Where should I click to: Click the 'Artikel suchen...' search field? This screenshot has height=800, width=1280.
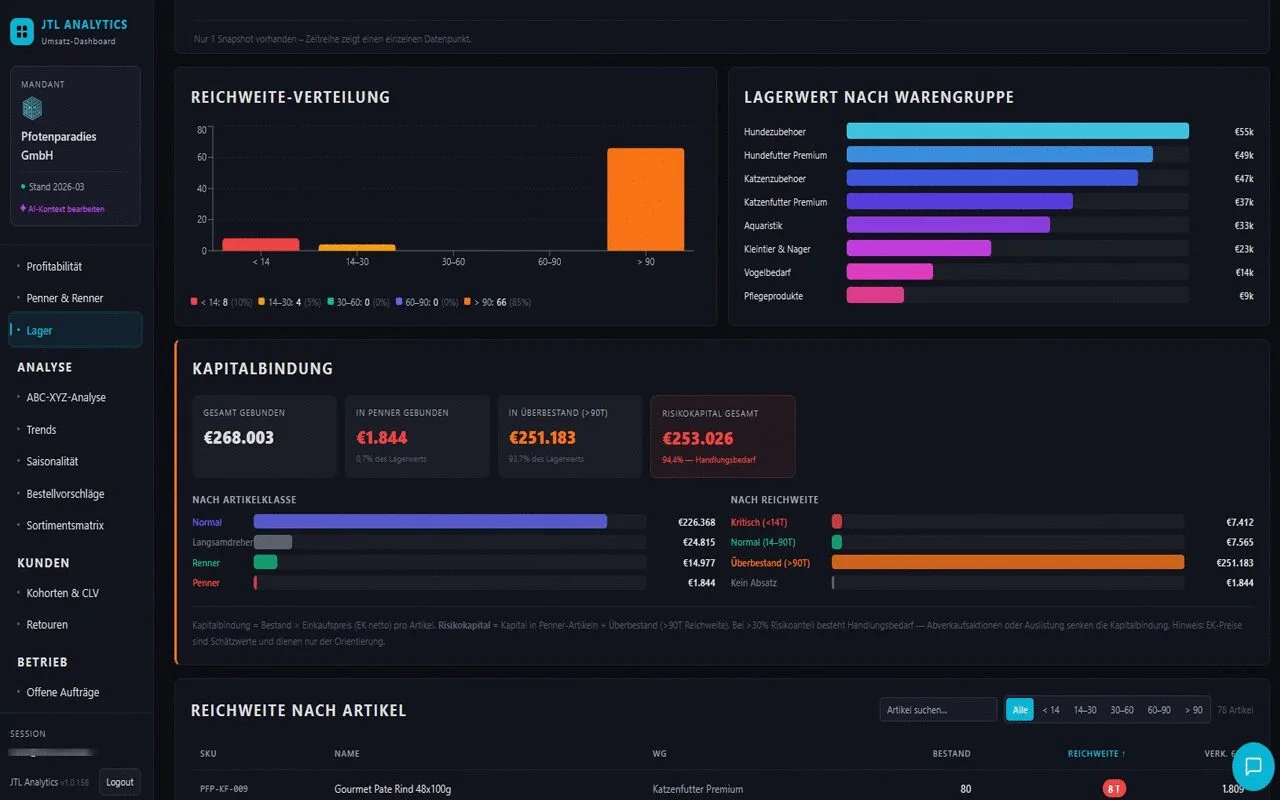point(937,710)
